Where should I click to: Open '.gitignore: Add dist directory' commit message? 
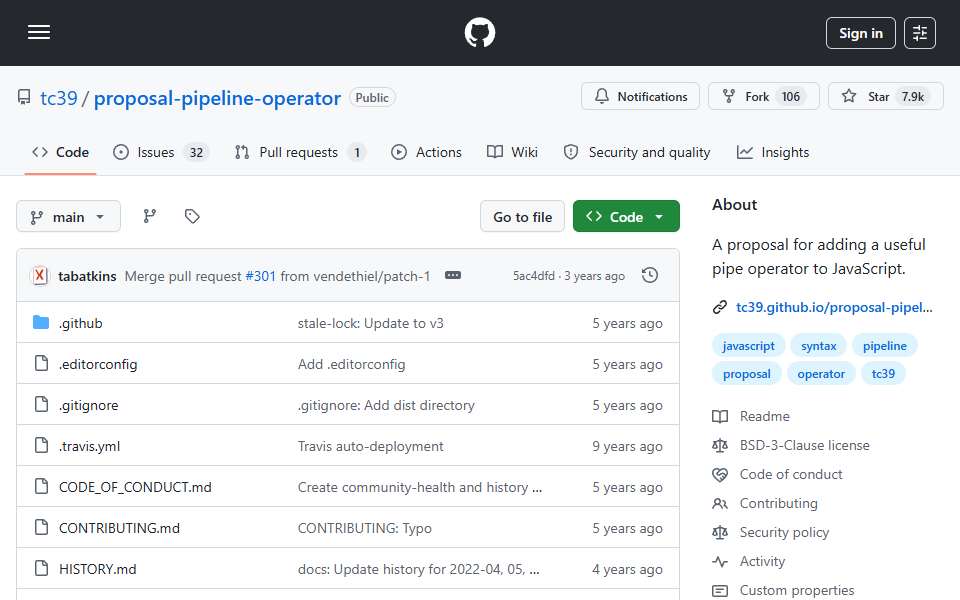[386, 405]
